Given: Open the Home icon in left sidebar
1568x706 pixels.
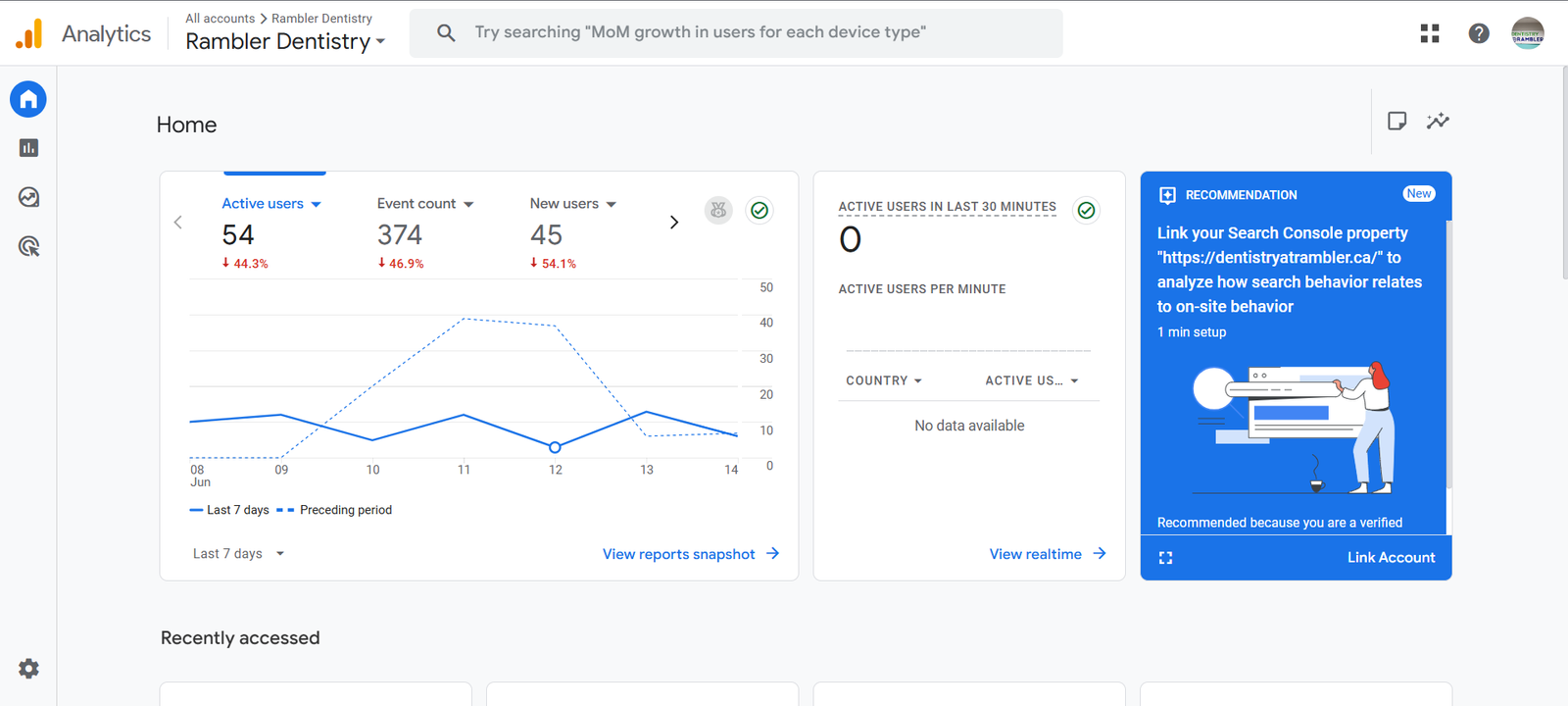Looking at the screenshot, I should (x=28, y=99).
